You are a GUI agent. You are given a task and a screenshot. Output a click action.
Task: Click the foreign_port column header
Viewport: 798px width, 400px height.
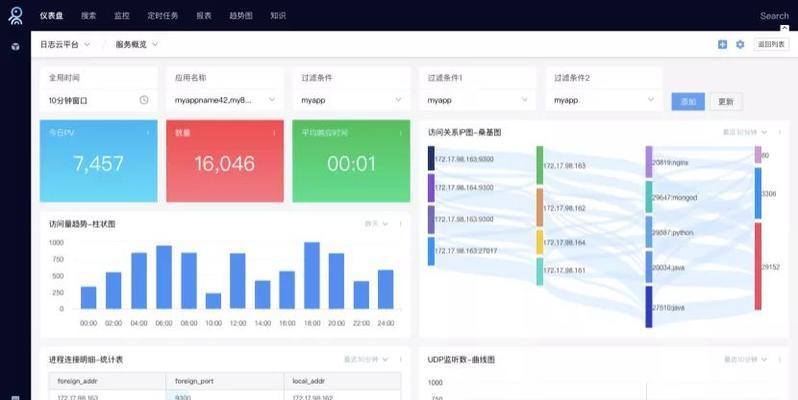(x=225, y=381)
